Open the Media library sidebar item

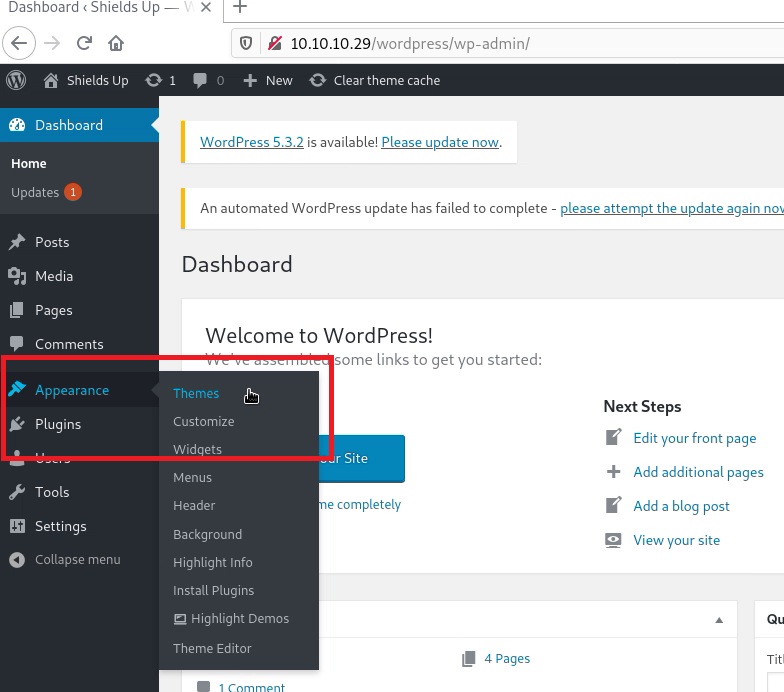tap(53, 276)
